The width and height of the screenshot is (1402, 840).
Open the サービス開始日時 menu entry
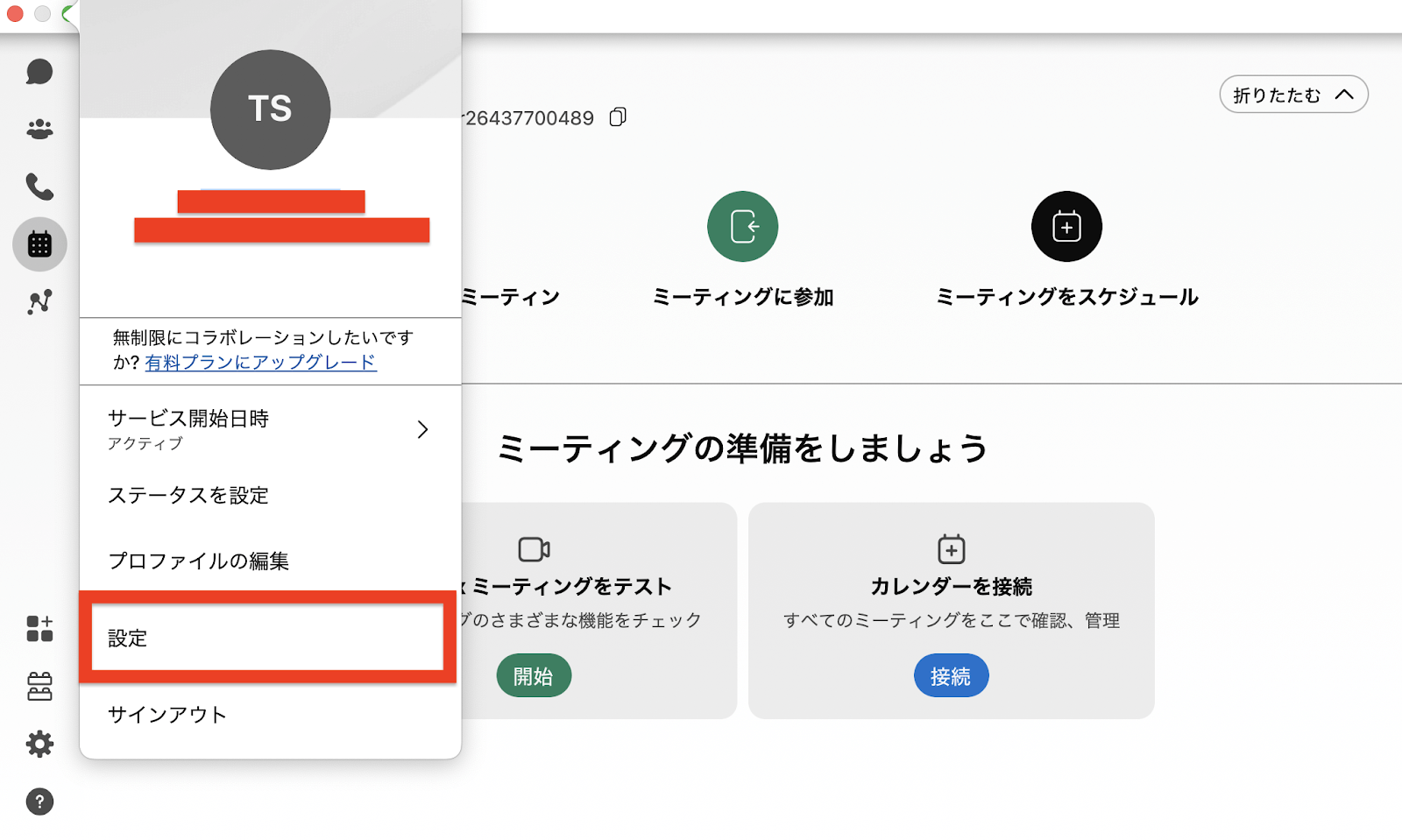pyautogui.click(x=270, y=429)
